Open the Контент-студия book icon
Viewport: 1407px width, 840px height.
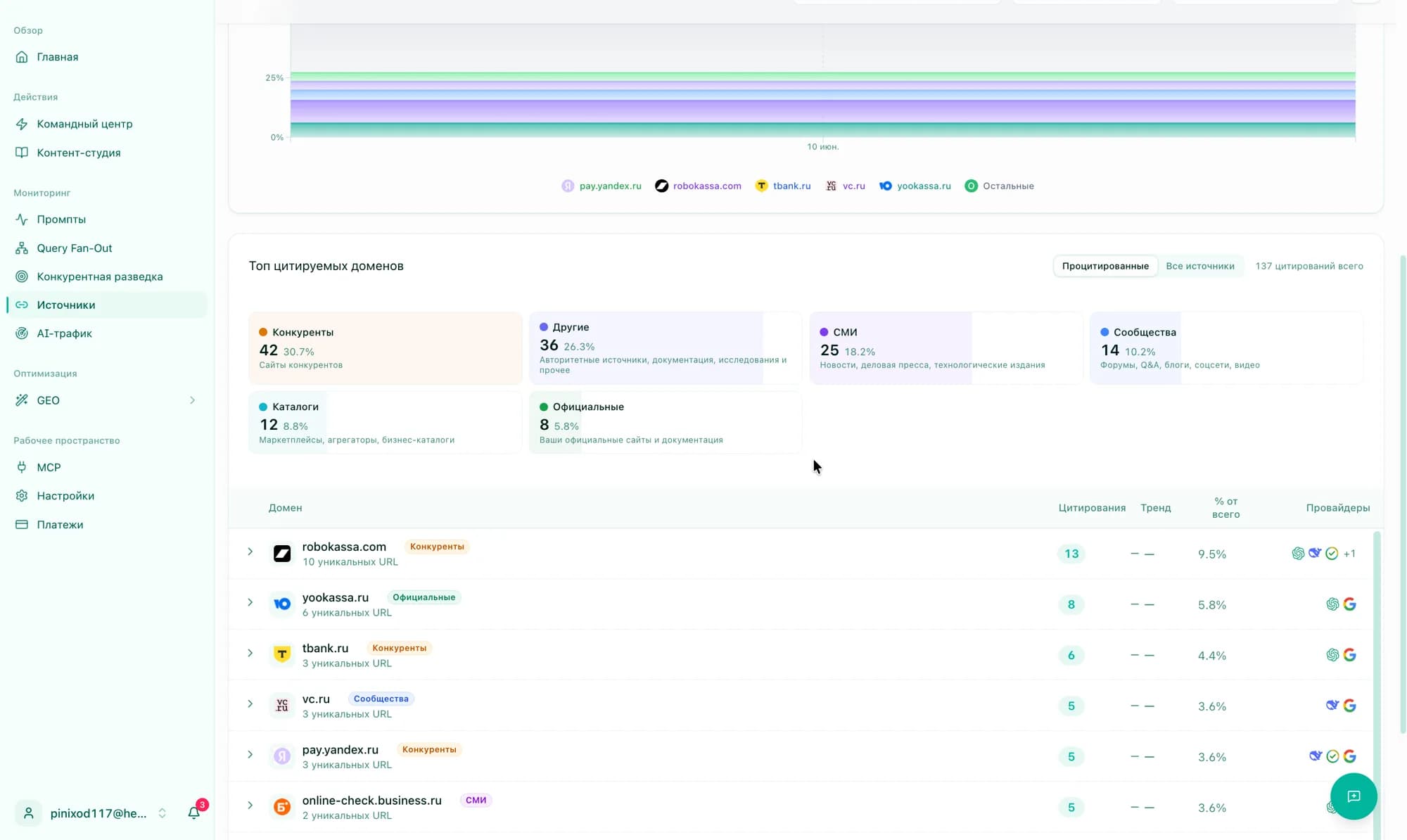click(22, 153)
